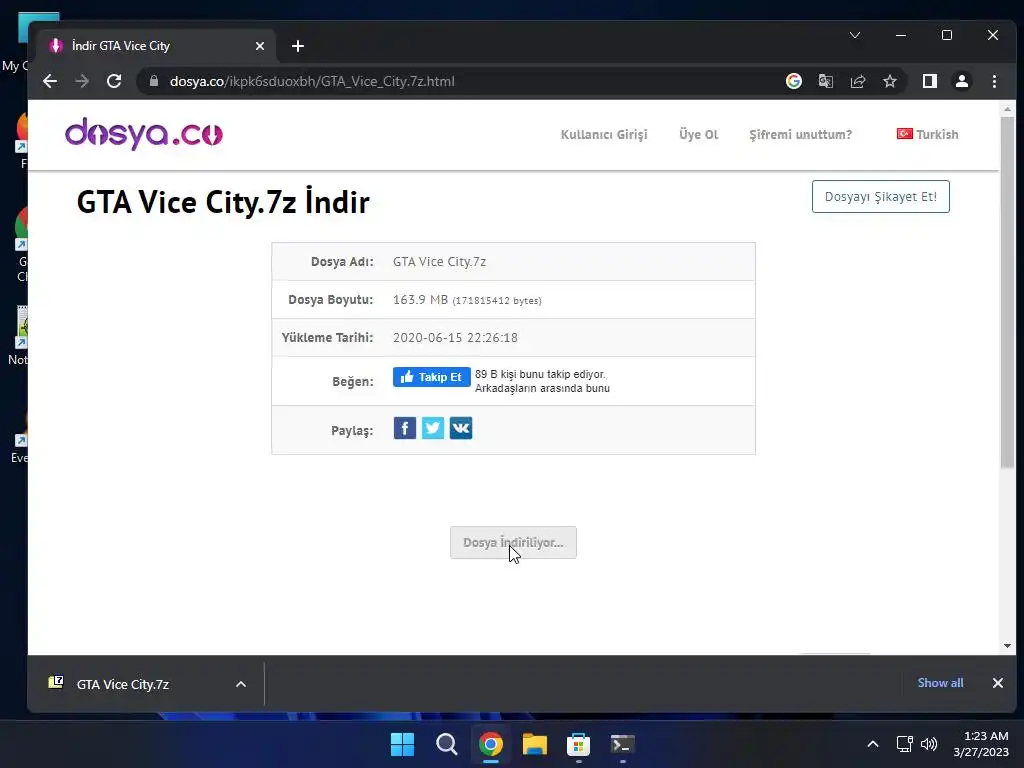Click the translate page icon
Screen dimensions: 1024x768
[x=825, y=81]
